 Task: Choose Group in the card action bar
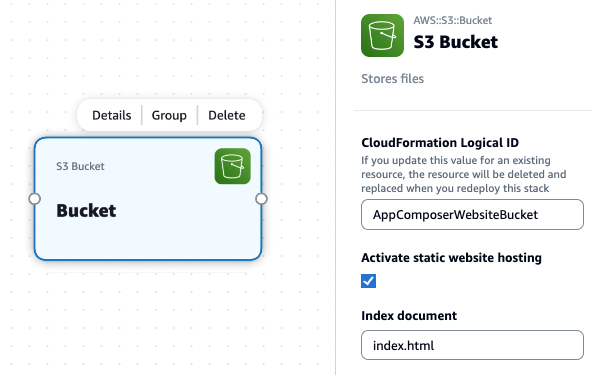(169, 115)
